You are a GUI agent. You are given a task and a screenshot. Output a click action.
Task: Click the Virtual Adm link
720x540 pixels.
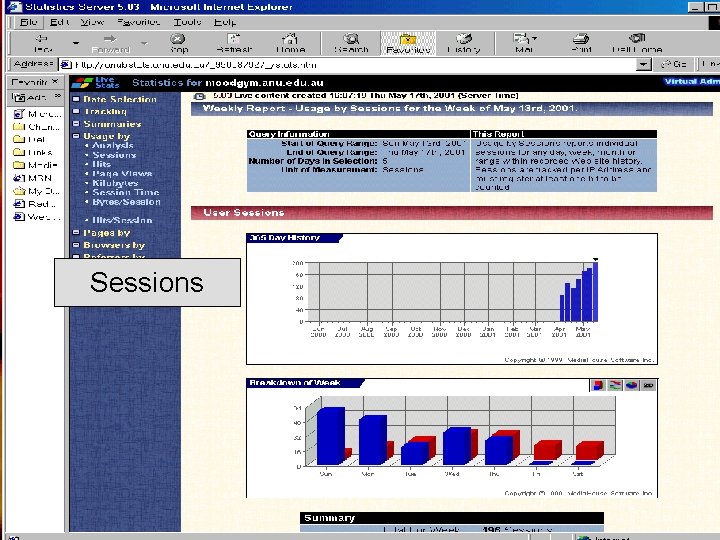coord(692,82)
